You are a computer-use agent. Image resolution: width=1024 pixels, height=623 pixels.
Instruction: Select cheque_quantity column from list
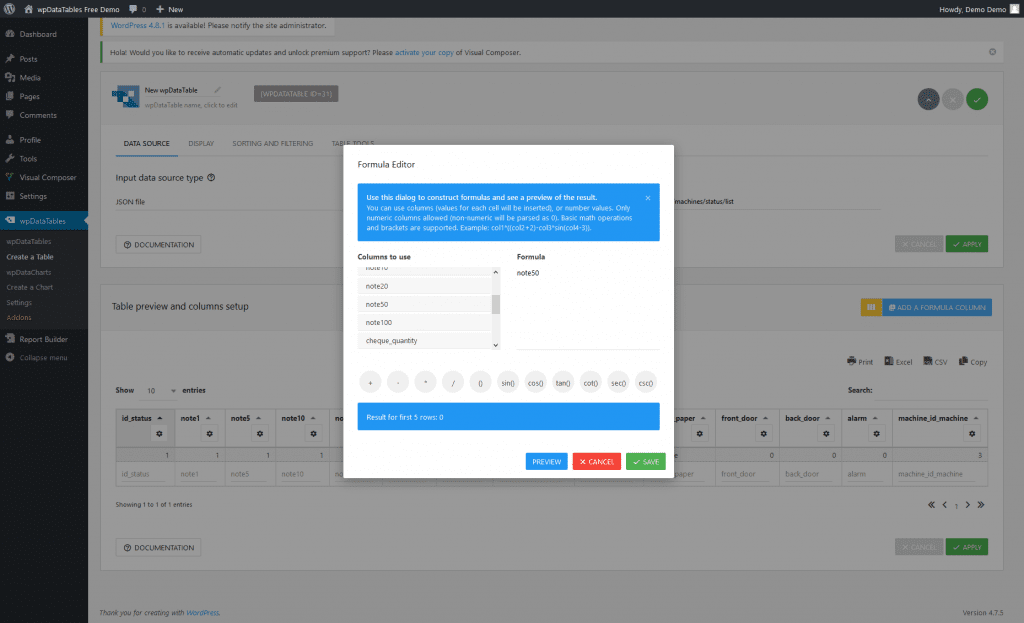tap(424, 341)
